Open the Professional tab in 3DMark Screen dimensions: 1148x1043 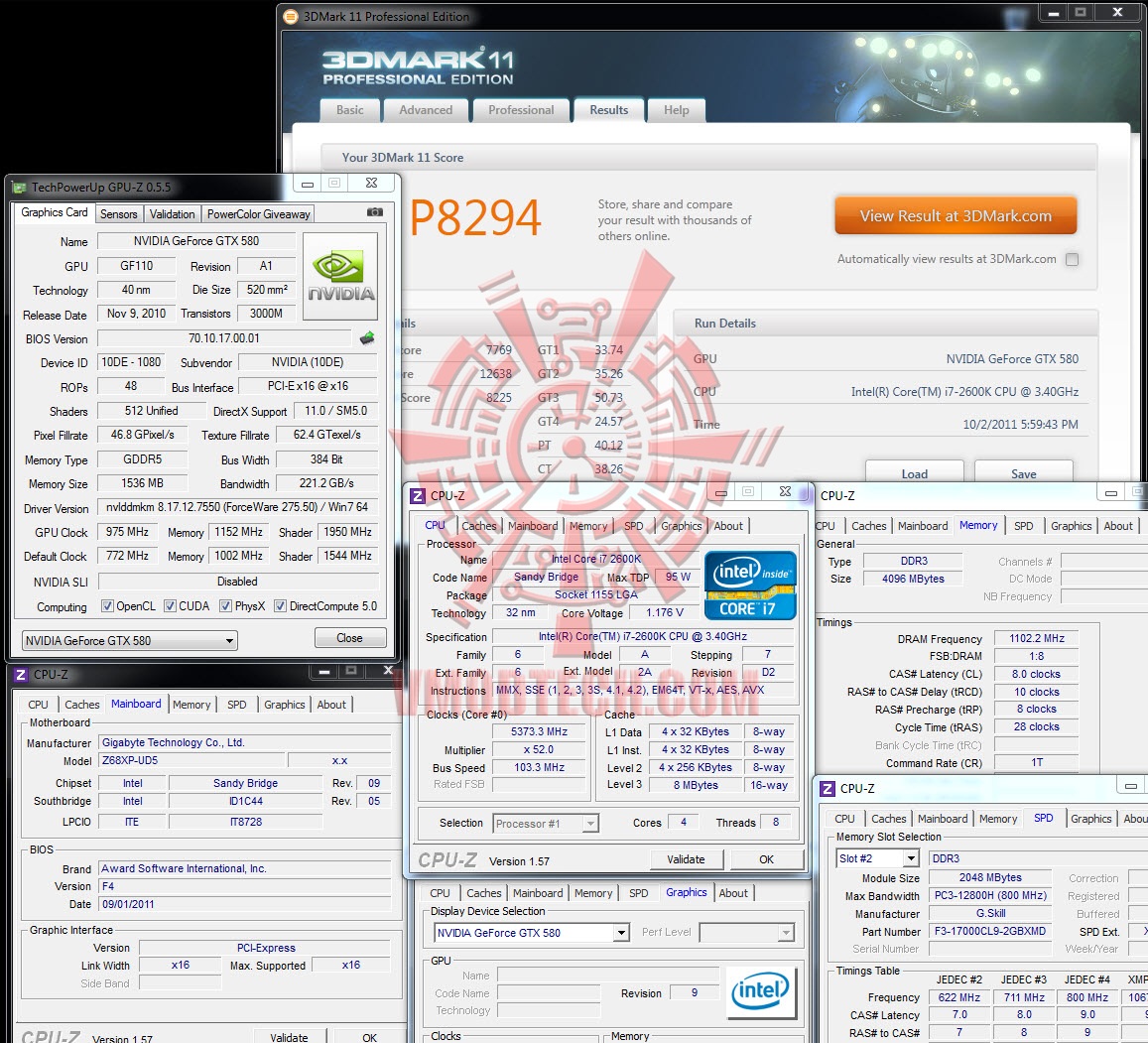pos(521,110)
